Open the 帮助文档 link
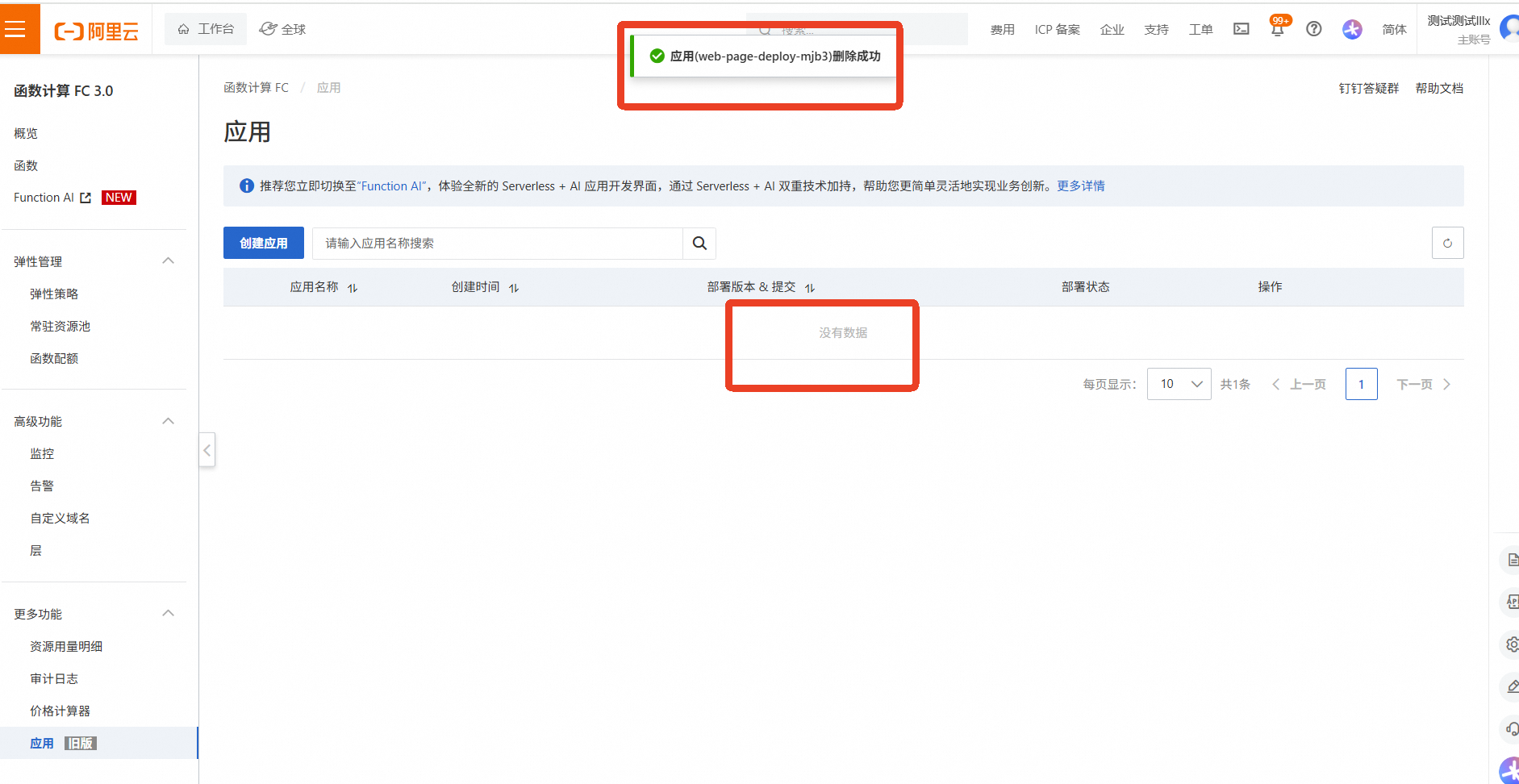The height and width of the screenshot is (784, 1519). pos(1439,88)
